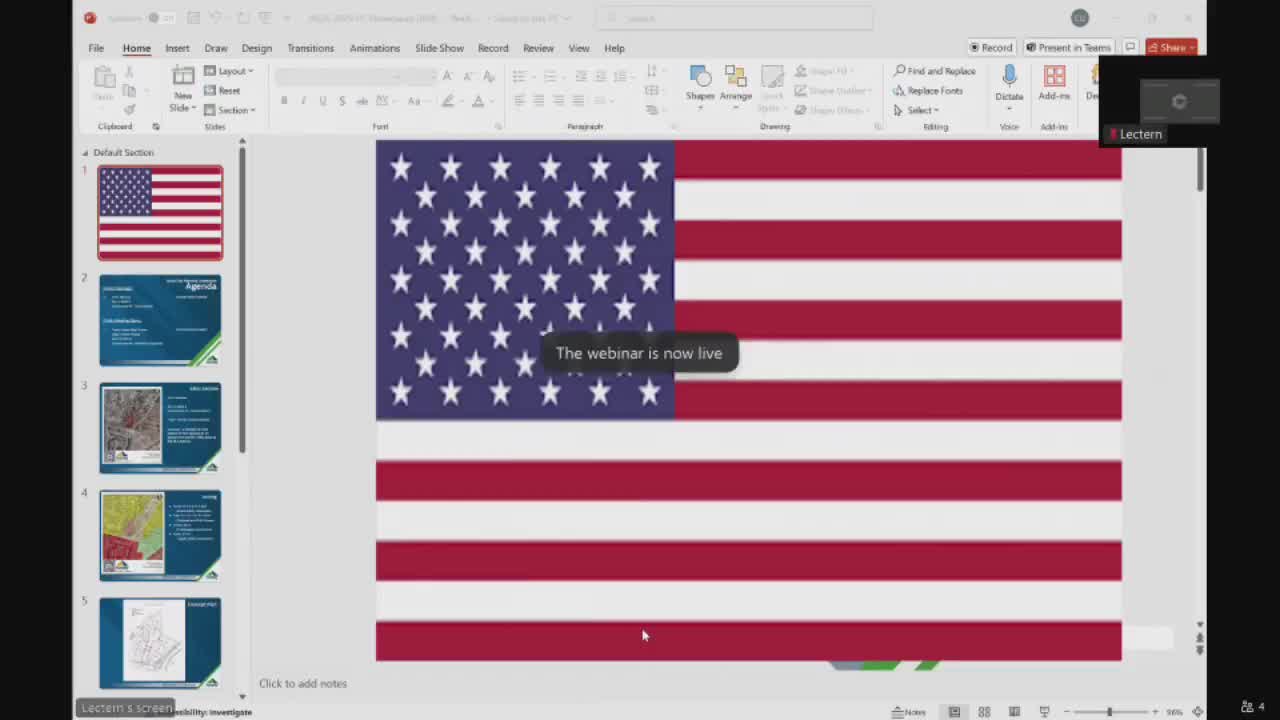Open the Review tab
Image resolution: width=1280 pixels, height=720 pixels.
click(x=538, y=48)
